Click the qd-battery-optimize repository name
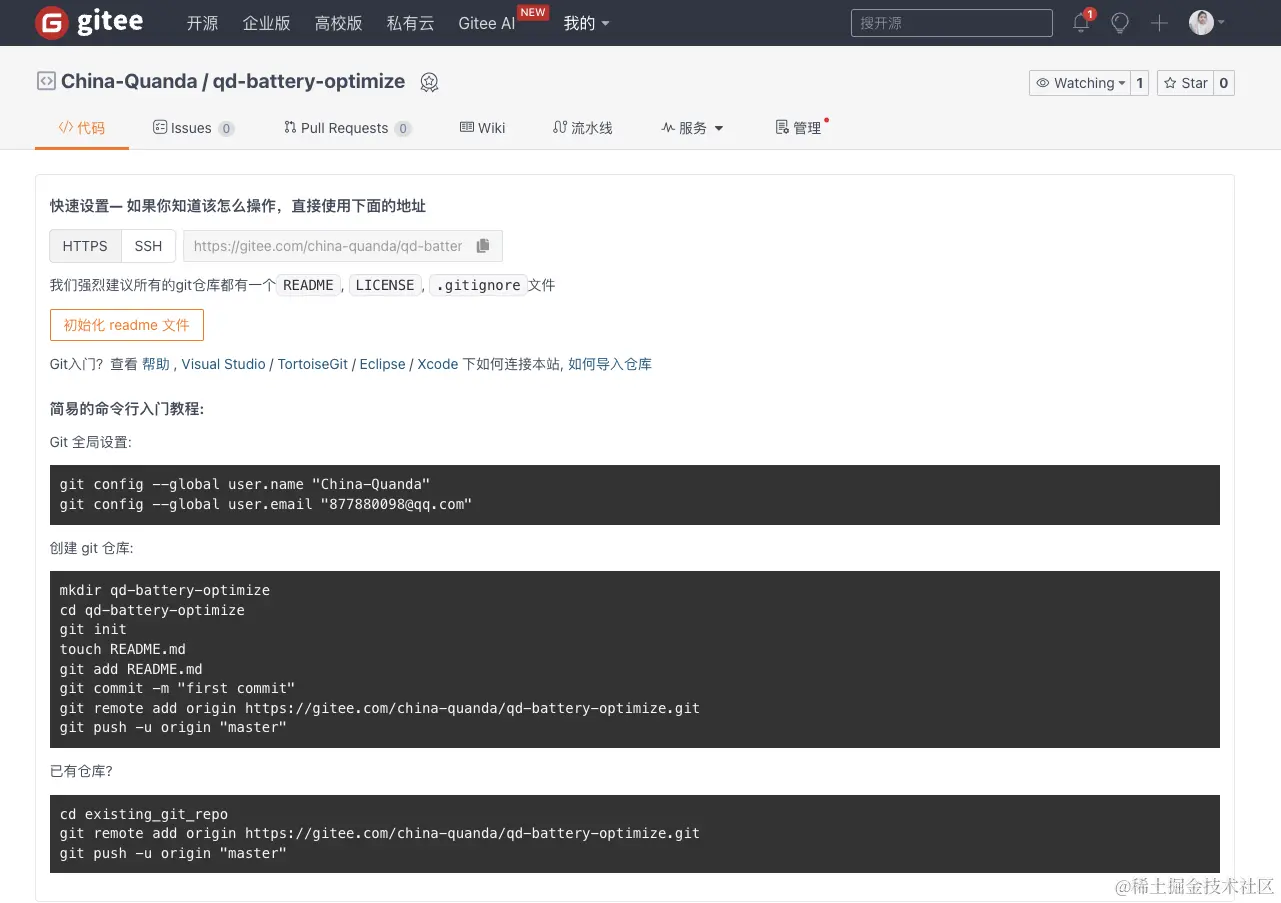Image resolution: width=1281 pixels, height=903 pixels. [x=309, y=81]
